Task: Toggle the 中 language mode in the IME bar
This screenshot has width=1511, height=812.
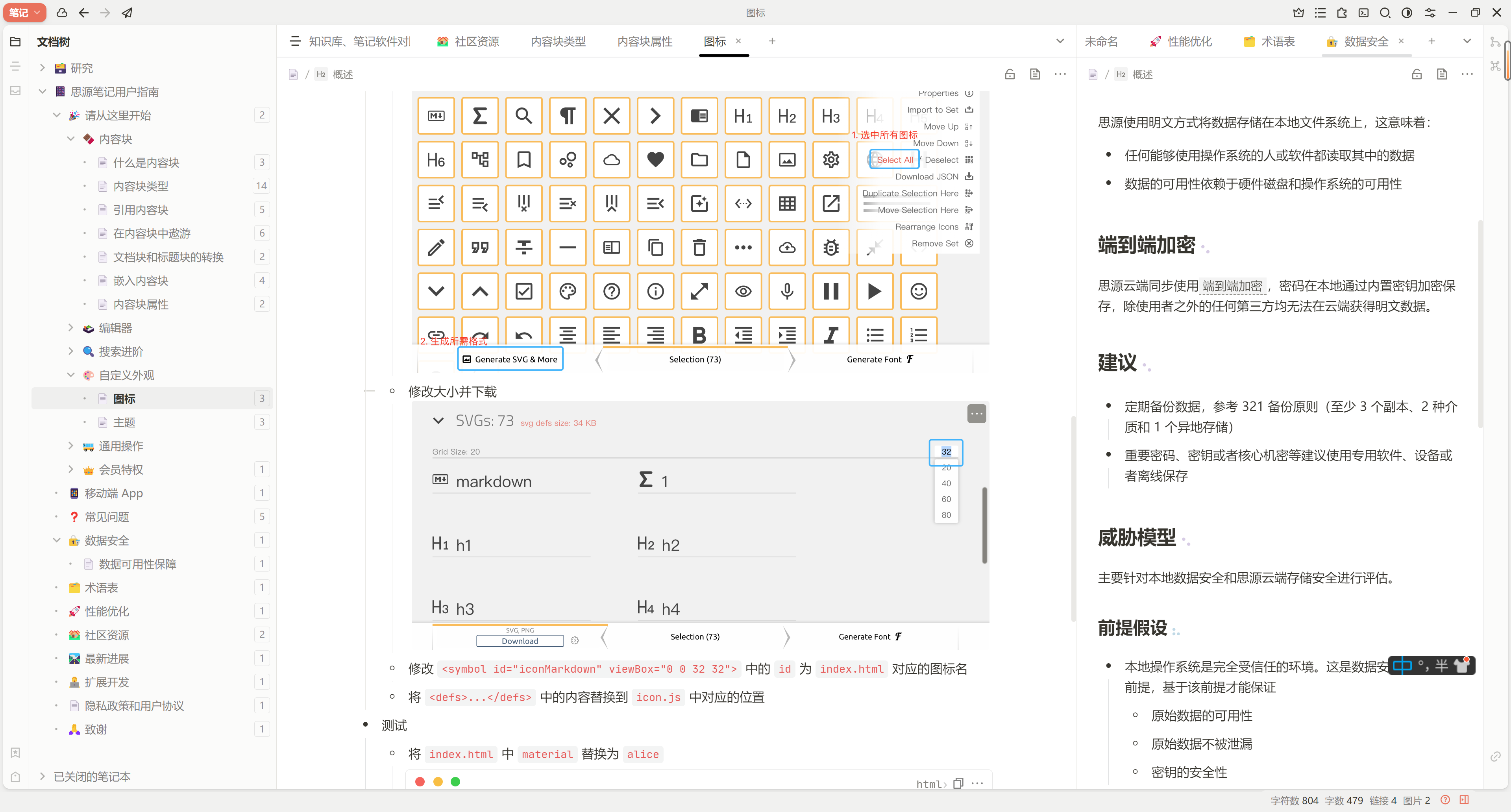Action: tap(1402, 666)
